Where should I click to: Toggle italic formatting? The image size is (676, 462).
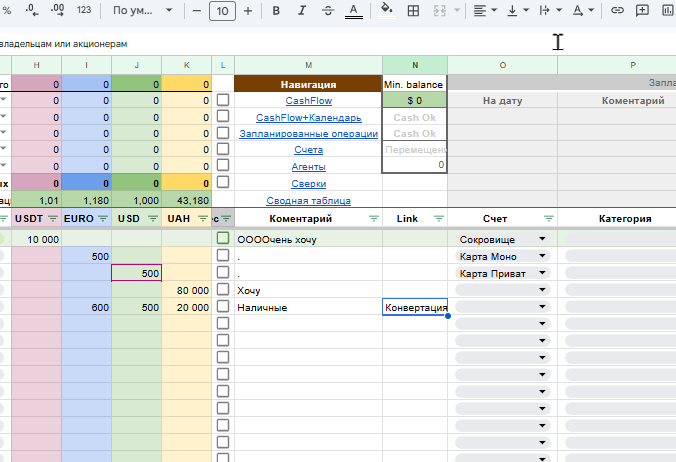302,11
